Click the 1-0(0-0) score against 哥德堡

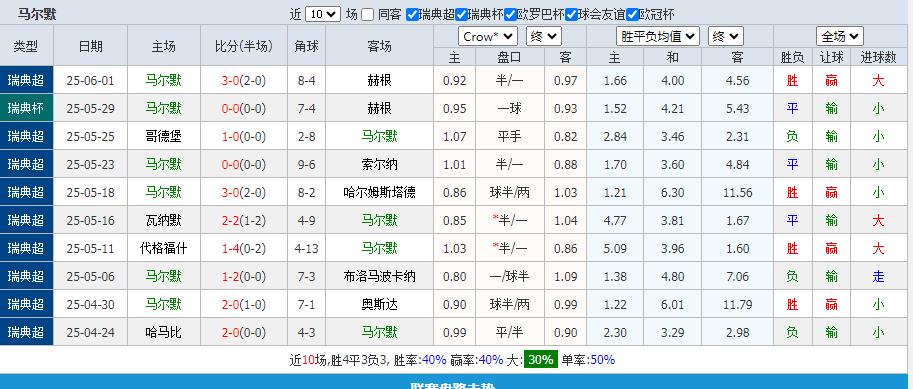243,136
